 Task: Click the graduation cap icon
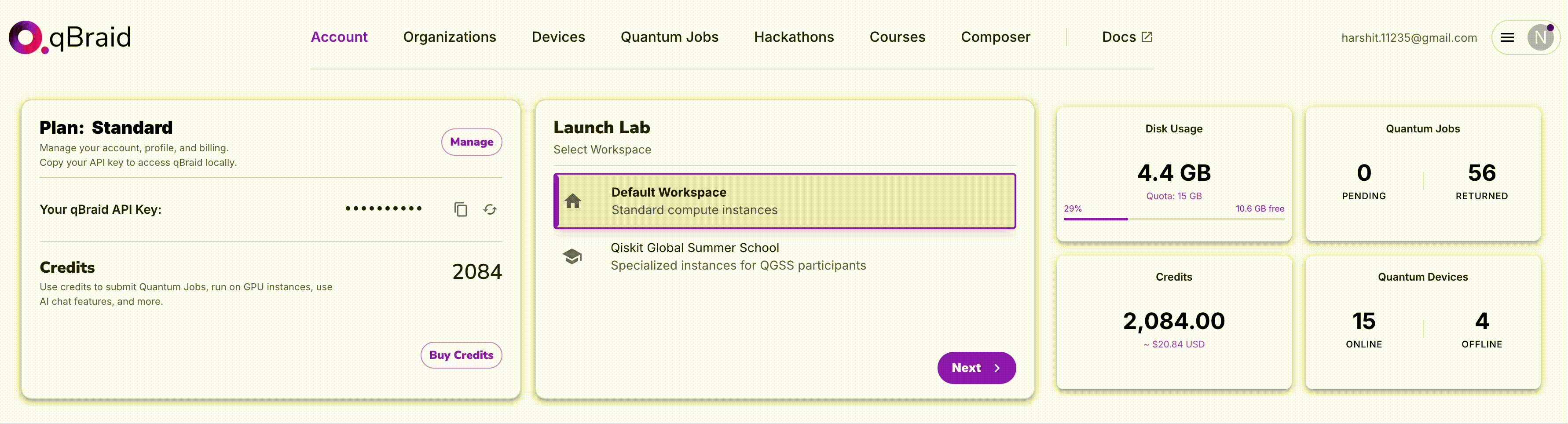coord(572,257)
